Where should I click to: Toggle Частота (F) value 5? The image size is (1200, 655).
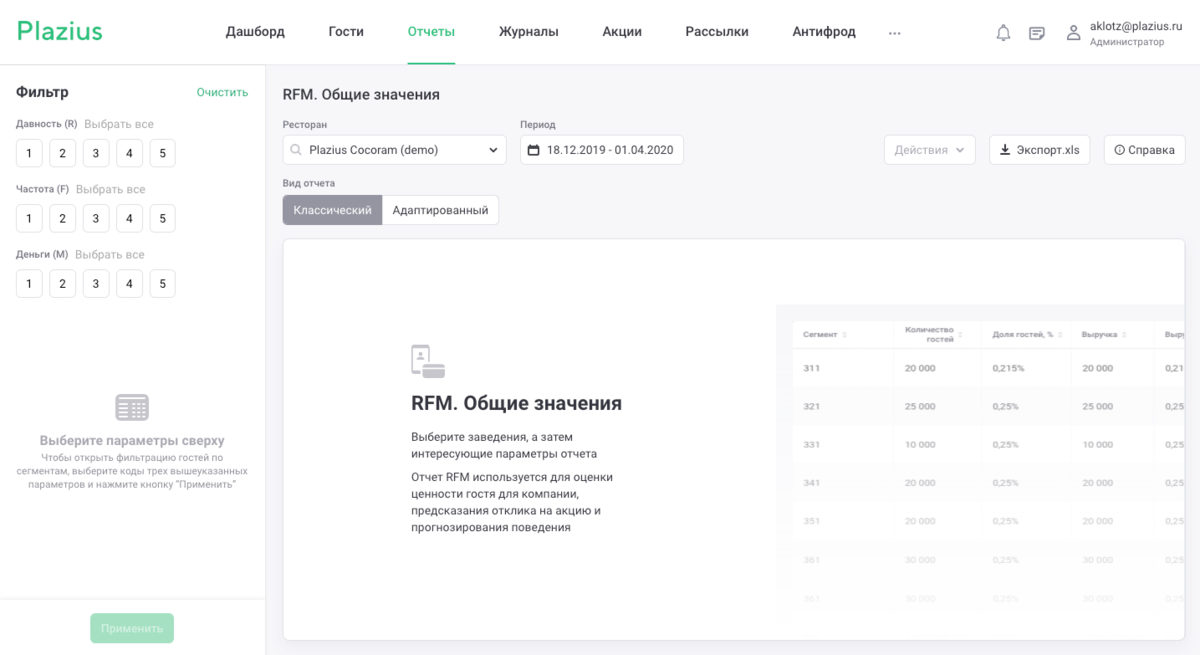162,218
